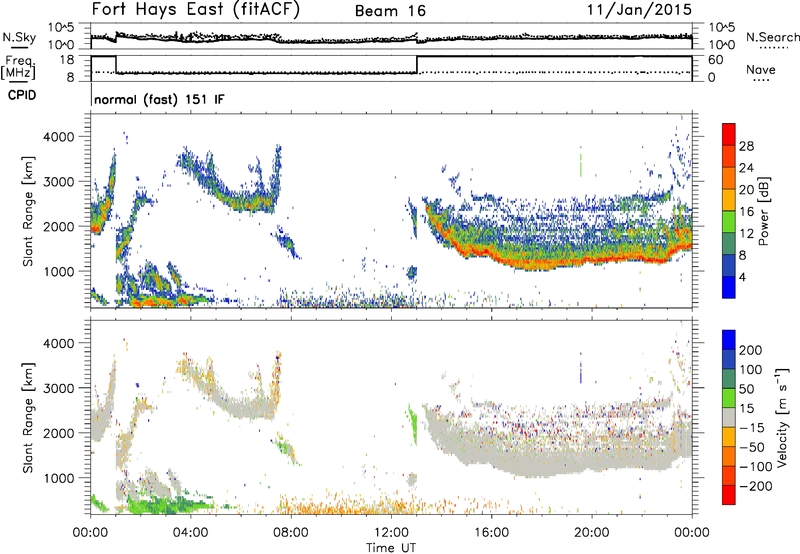Click the 'Time UT' axis label

[391, 548]
